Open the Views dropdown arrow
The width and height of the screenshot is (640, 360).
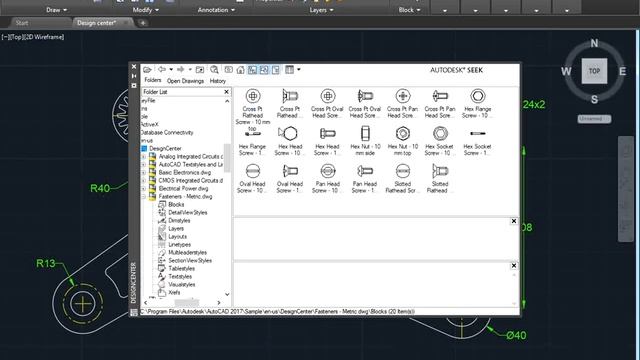299,70
